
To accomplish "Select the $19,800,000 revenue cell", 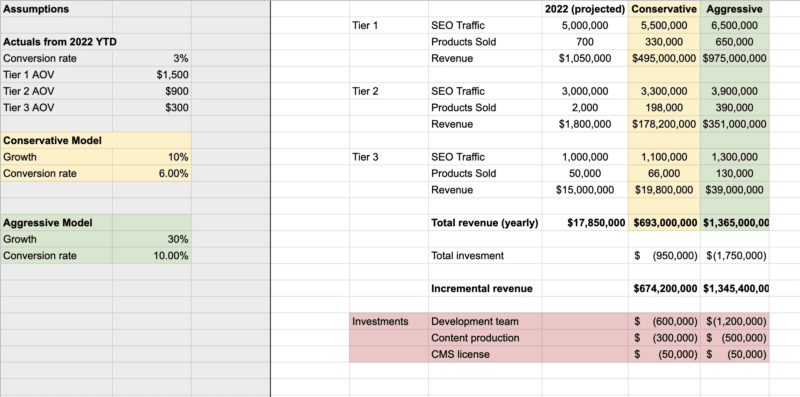I will 664,190.
